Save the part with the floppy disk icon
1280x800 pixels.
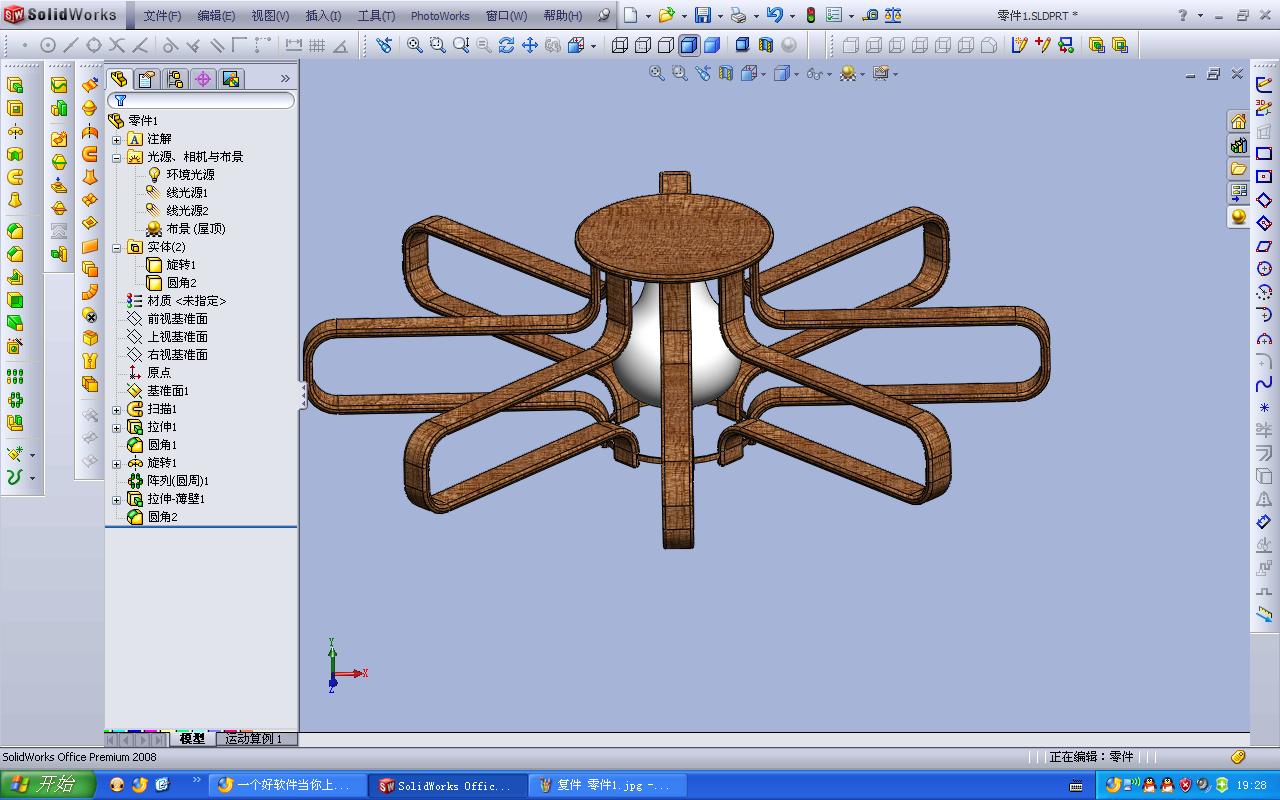[x=703, y=15]
